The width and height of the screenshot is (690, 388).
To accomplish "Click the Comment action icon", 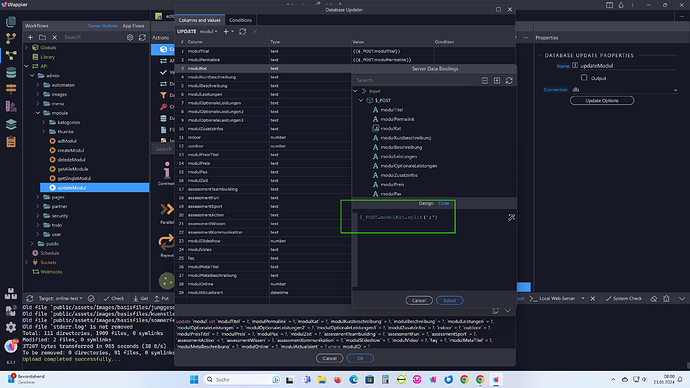I will [167, 170].
